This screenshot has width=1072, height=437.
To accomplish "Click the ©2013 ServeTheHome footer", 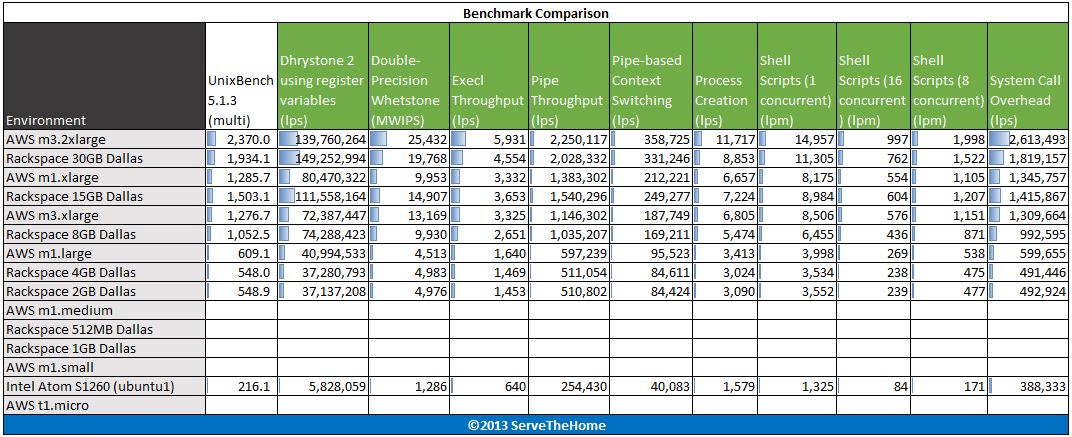I will point(536,425).
